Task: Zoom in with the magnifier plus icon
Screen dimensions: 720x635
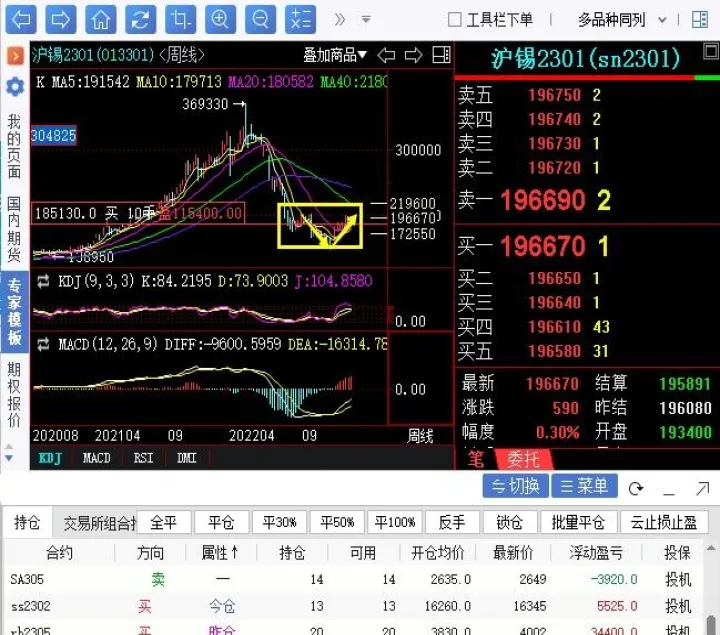Action: 220,19
